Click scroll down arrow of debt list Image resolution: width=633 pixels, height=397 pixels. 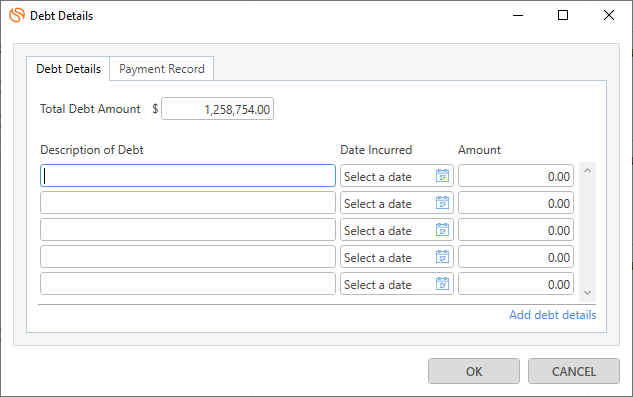click(x=587, y=293)
